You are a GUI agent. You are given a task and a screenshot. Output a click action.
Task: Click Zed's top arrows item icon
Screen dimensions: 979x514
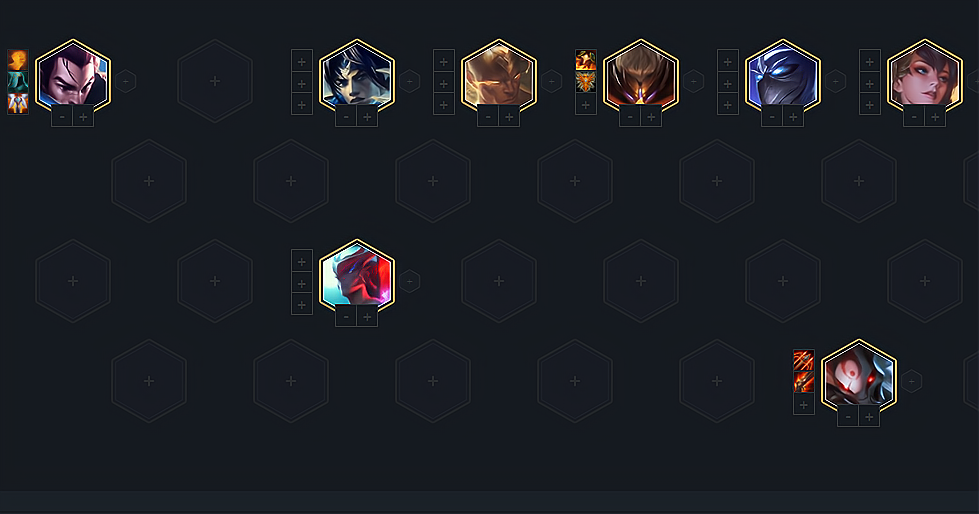(x=804, y=360)
